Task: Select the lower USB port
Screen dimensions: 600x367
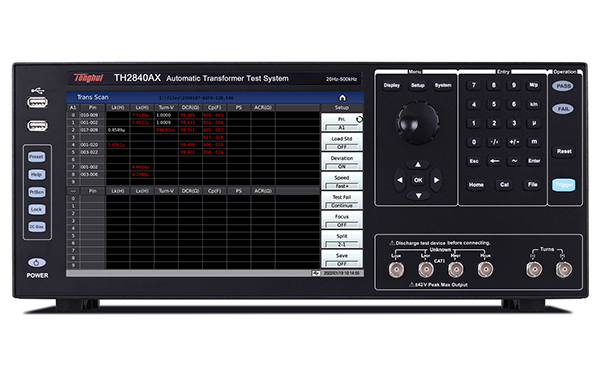Action: [37, 126]
